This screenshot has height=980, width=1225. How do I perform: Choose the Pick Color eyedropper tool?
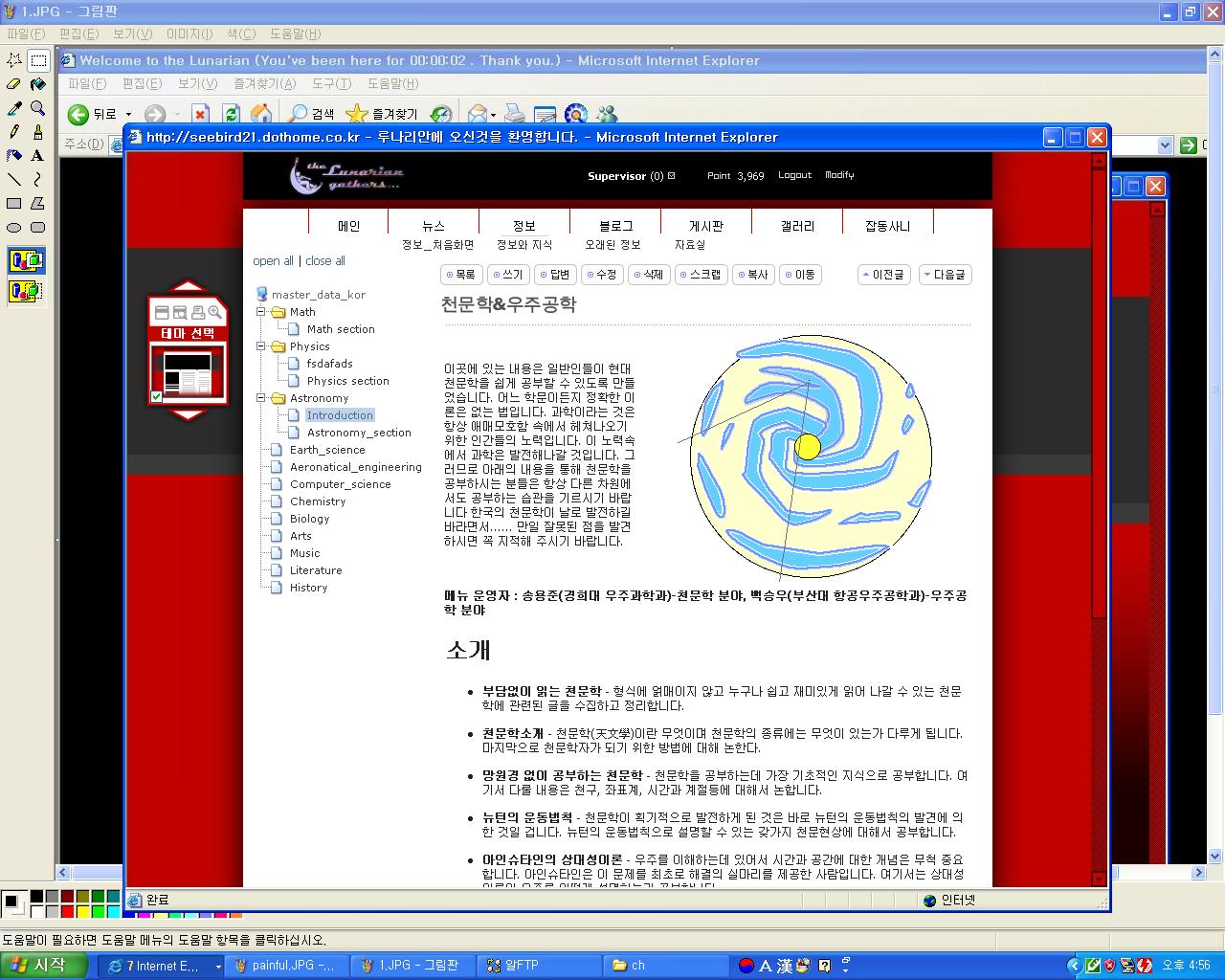coord(14,108)
